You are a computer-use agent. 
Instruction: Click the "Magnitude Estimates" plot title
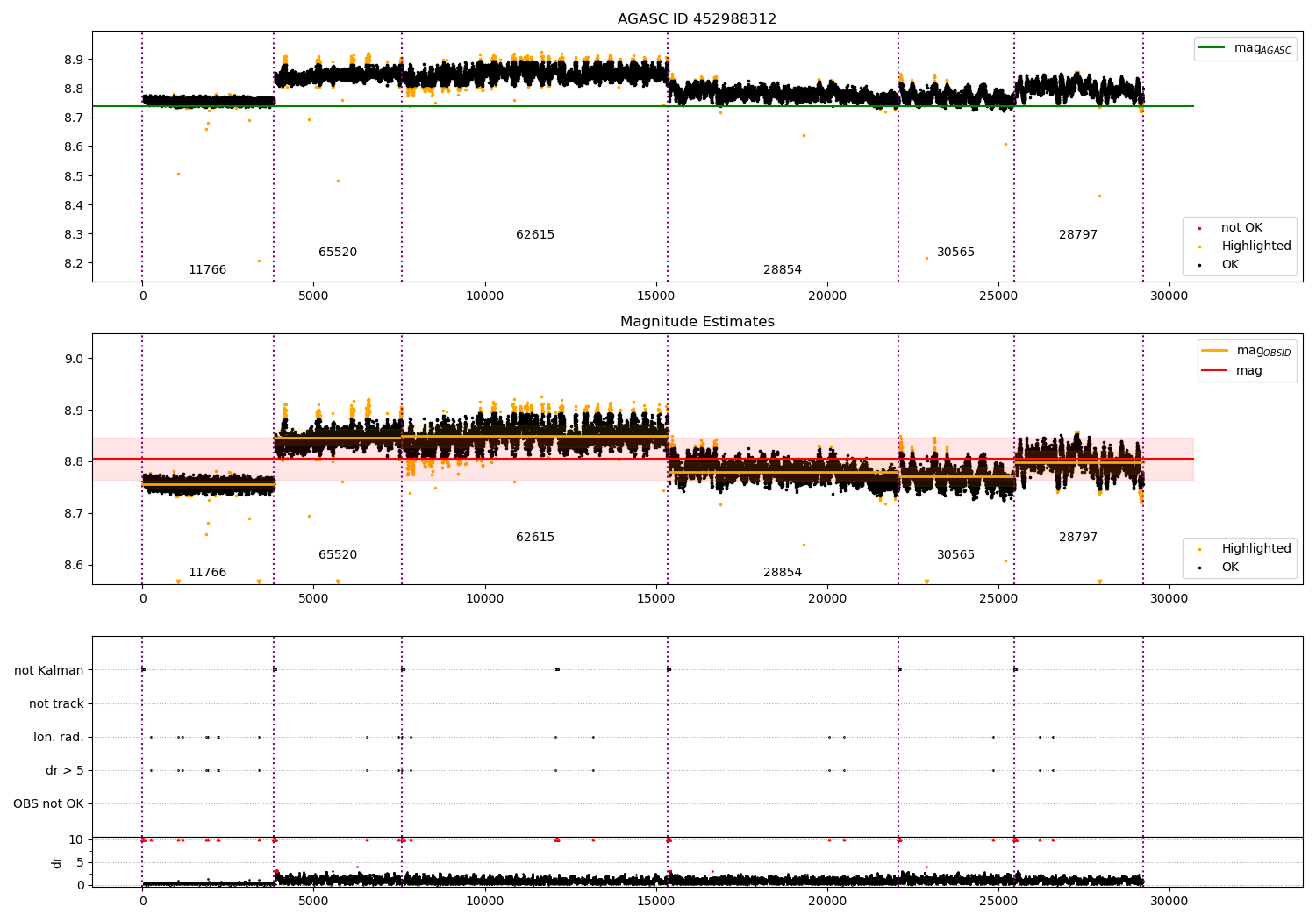pos(697,322)
